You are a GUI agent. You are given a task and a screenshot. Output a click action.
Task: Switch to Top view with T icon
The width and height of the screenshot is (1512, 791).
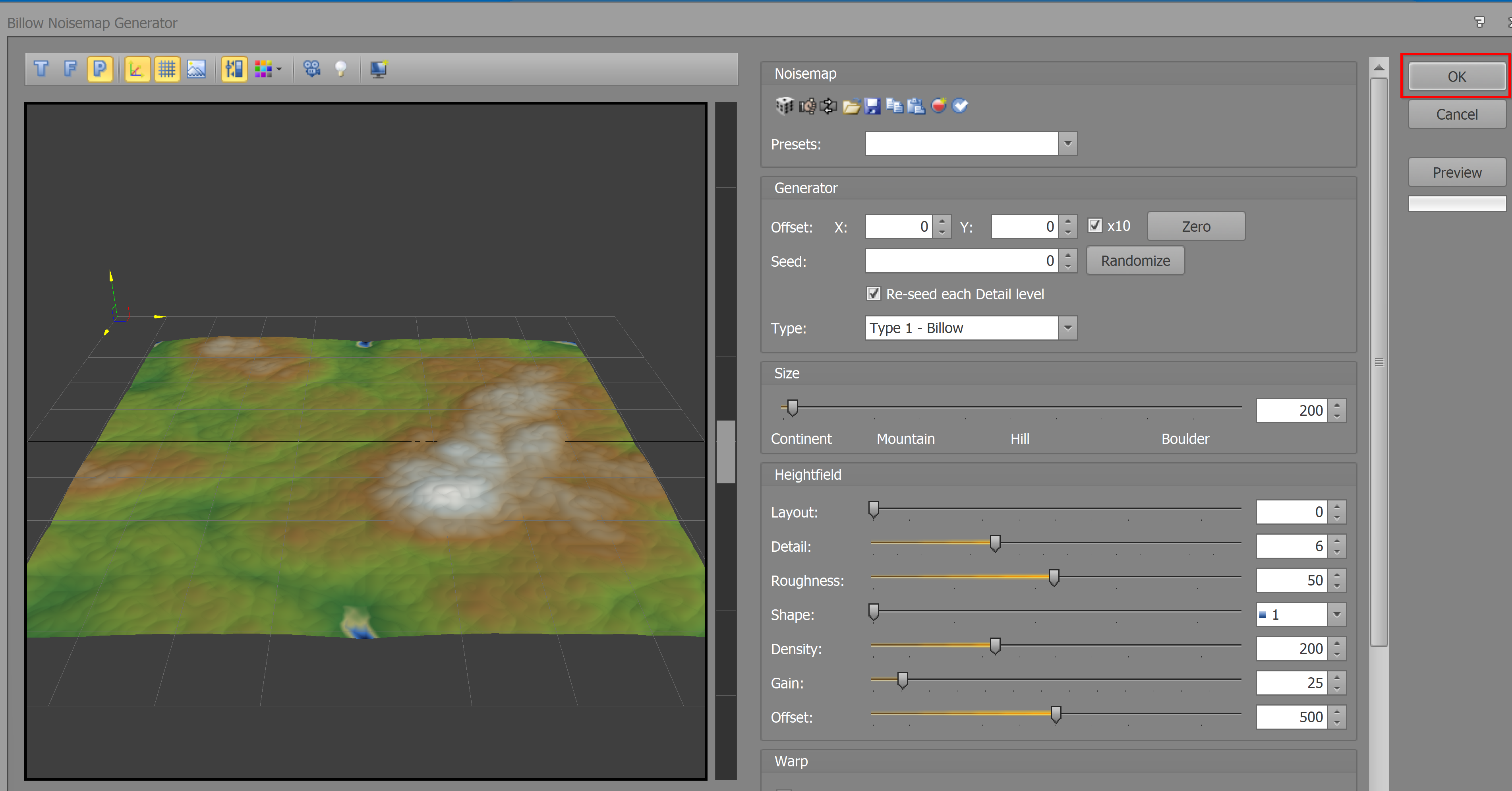pyautogui.click(x=41, y=69)
